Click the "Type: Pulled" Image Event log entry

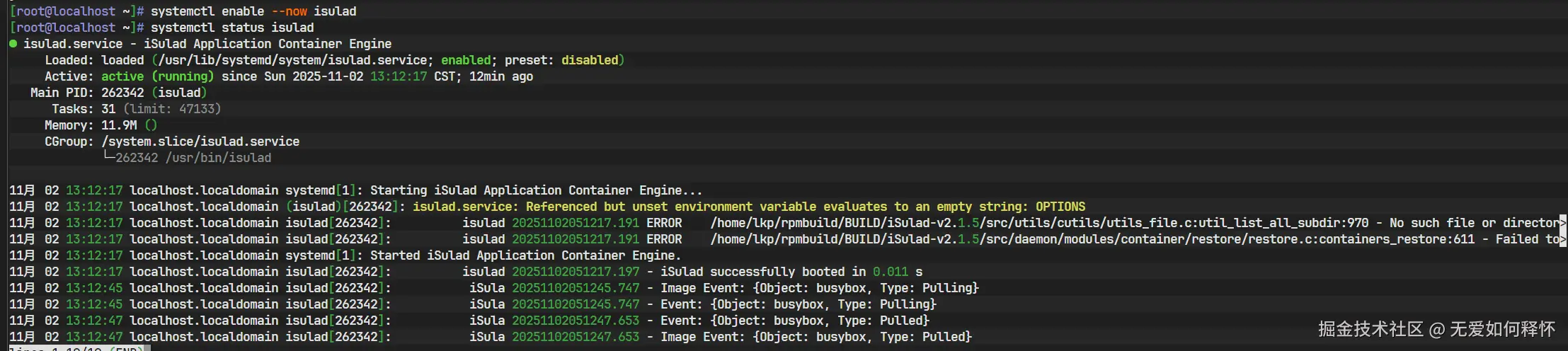816,337
